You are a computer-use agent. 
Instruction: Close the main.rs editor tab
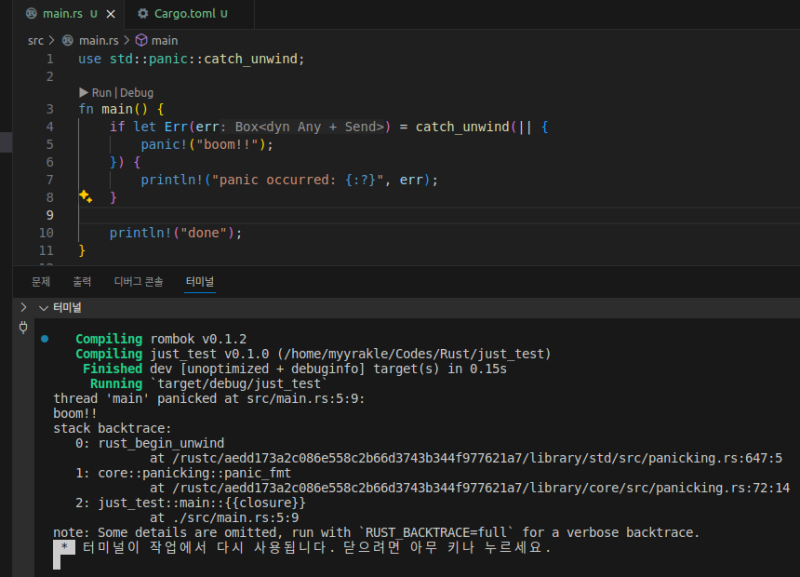110,14
